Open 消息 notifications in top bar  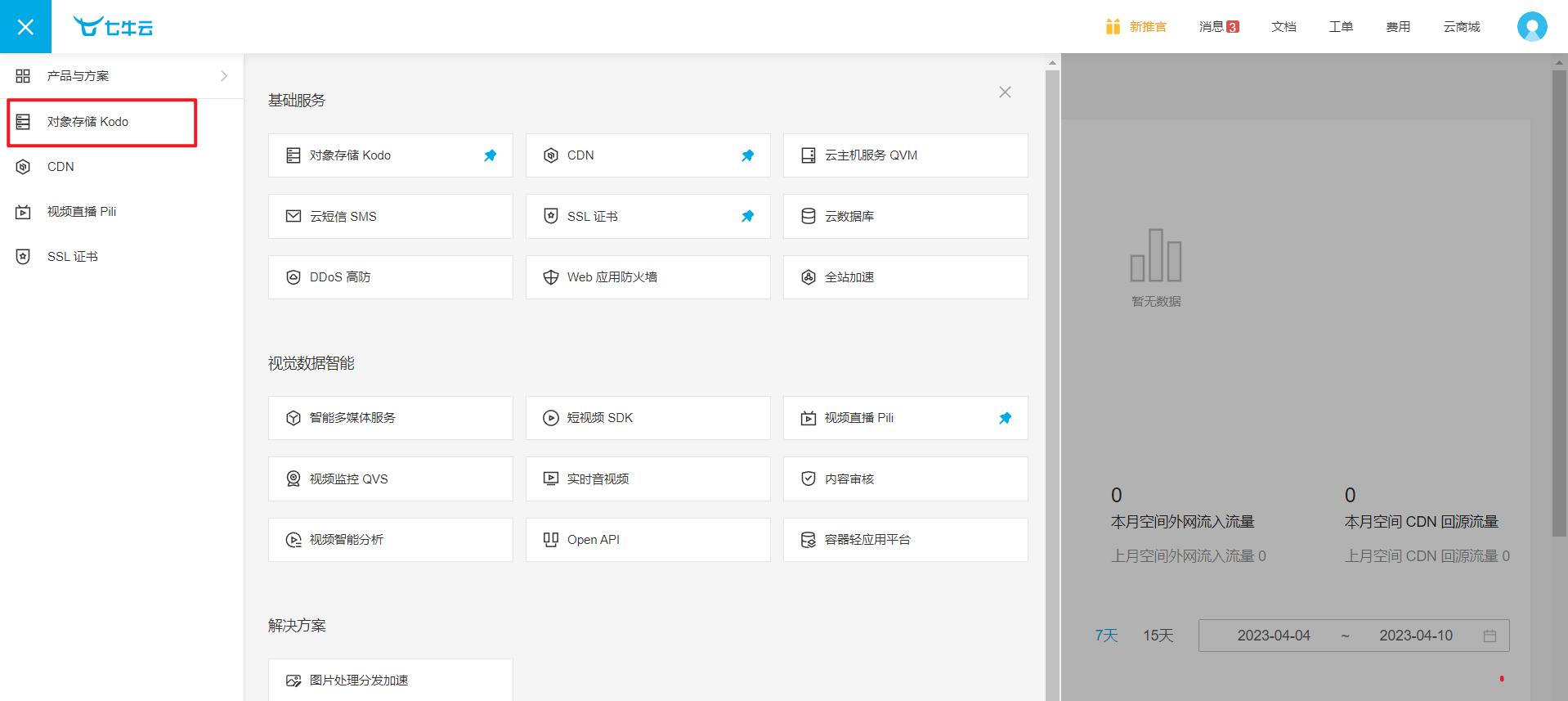click(x=1218, y=27)
